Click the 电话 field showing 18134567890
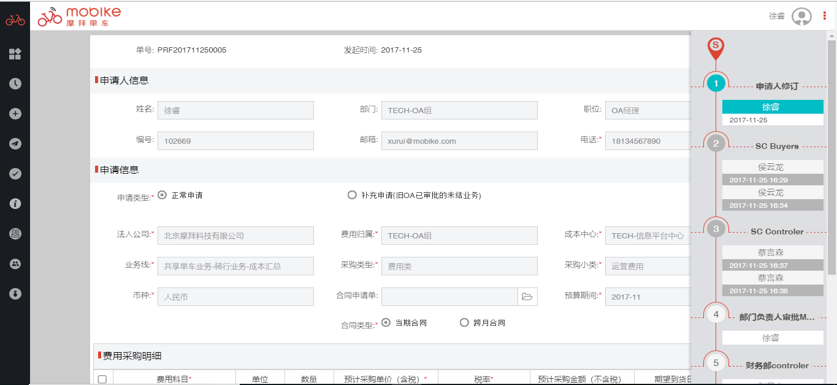Image resolution: width=837 pixels, height=385 pixels. [648, 141]
